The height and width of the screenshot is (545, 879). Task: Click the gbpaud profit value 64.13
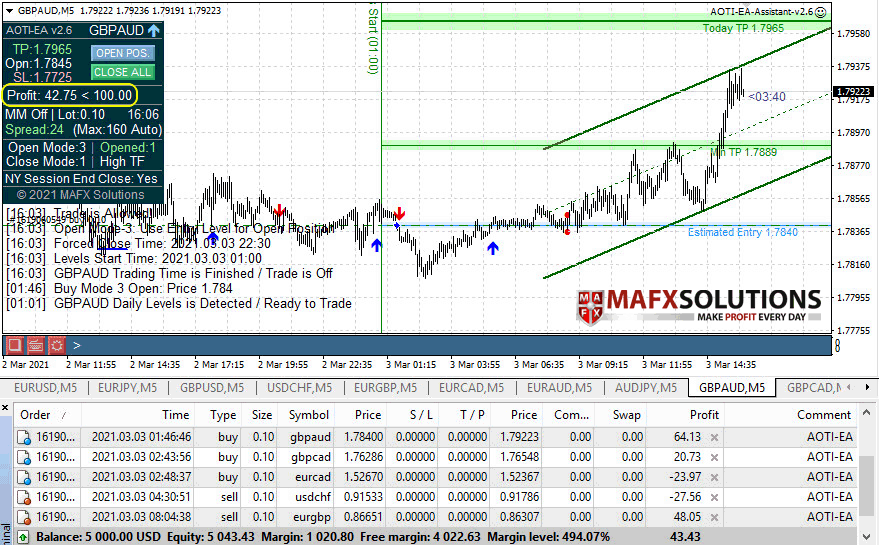pyautogui.click(x=687, y=437)
